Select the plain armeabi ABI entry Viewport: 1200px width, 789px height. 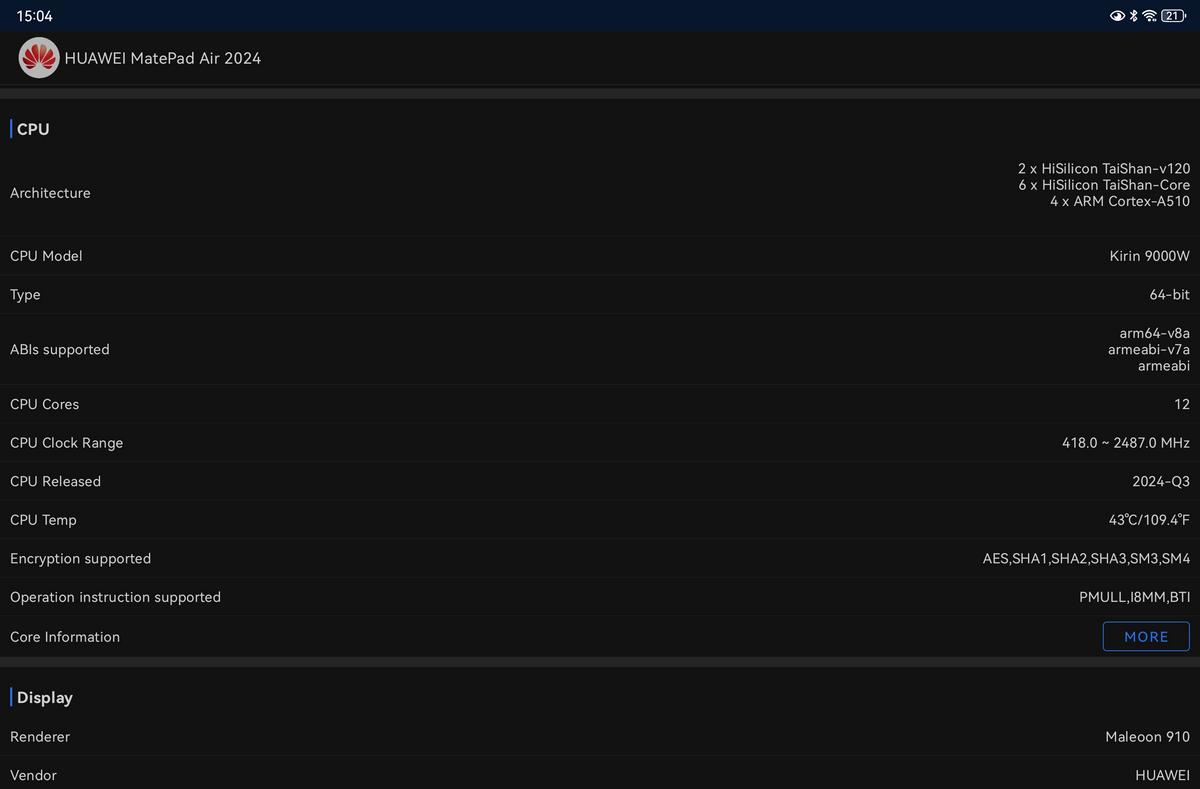click(x=1164, y=366)
